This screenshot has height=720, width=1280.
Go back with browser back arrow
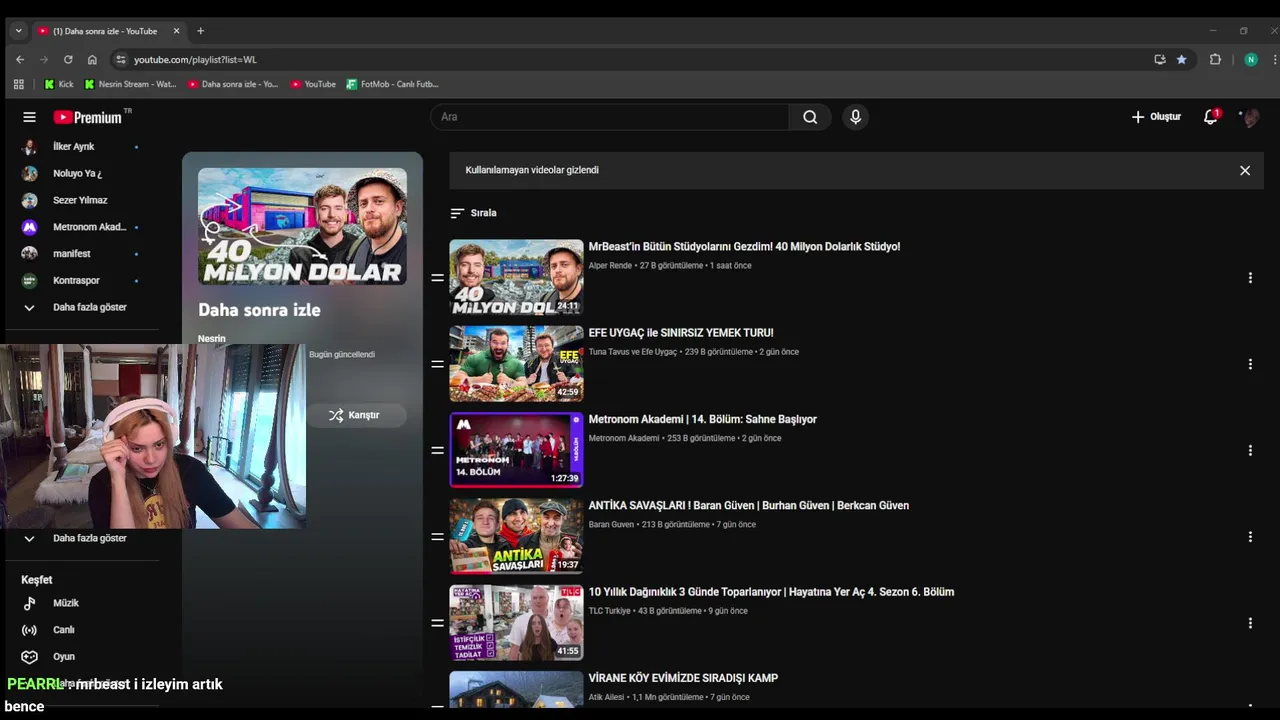click(x=20, y=59)
